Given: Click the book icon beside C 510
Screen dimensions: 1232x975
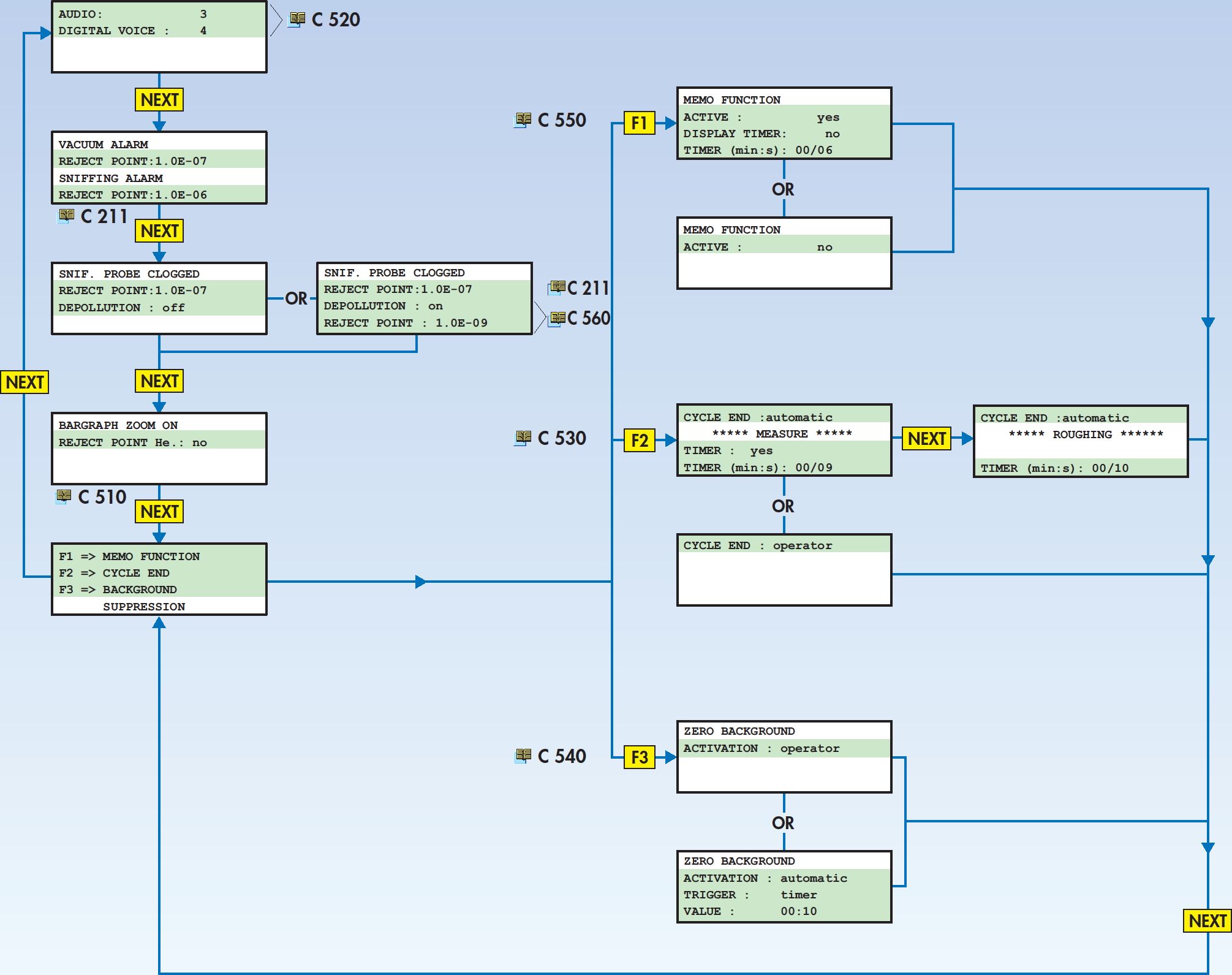Looking at the screenshot, I should click(63, 496).
